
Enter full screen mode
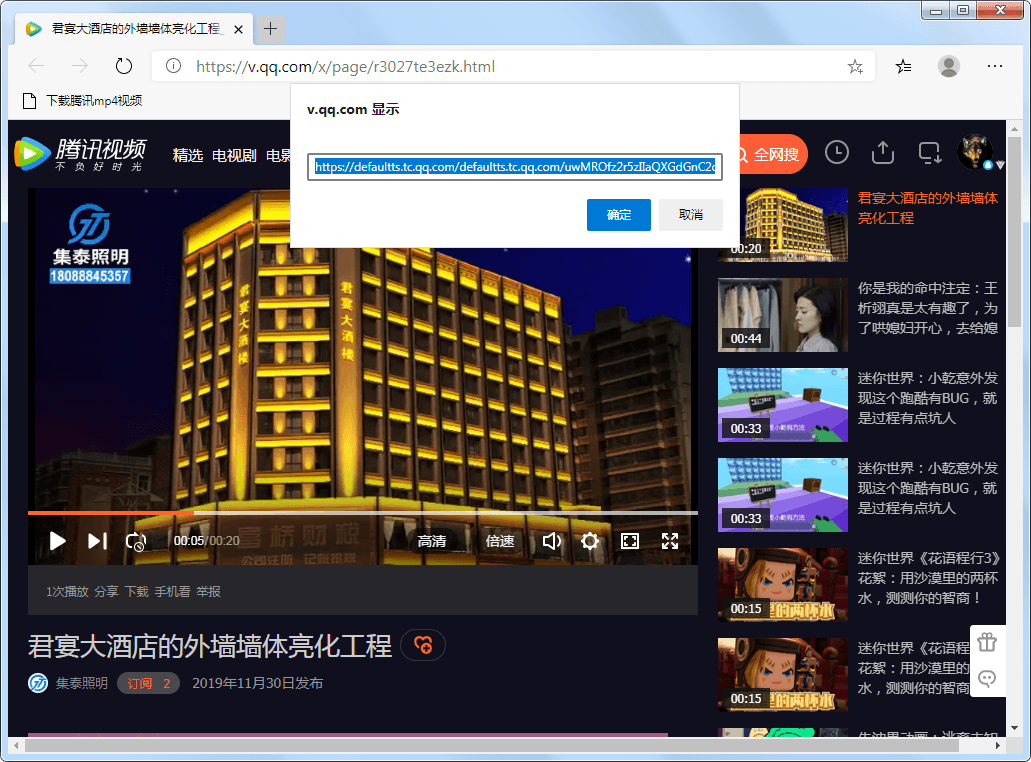click(x=670, y=541)
